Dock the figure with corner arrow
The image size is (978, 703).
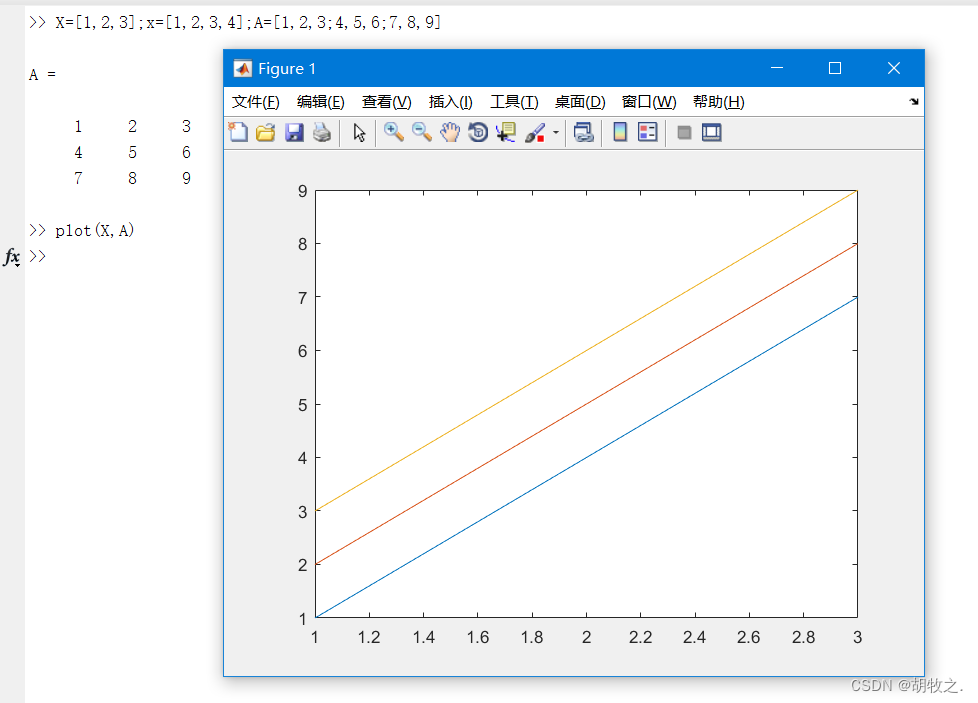914,101
